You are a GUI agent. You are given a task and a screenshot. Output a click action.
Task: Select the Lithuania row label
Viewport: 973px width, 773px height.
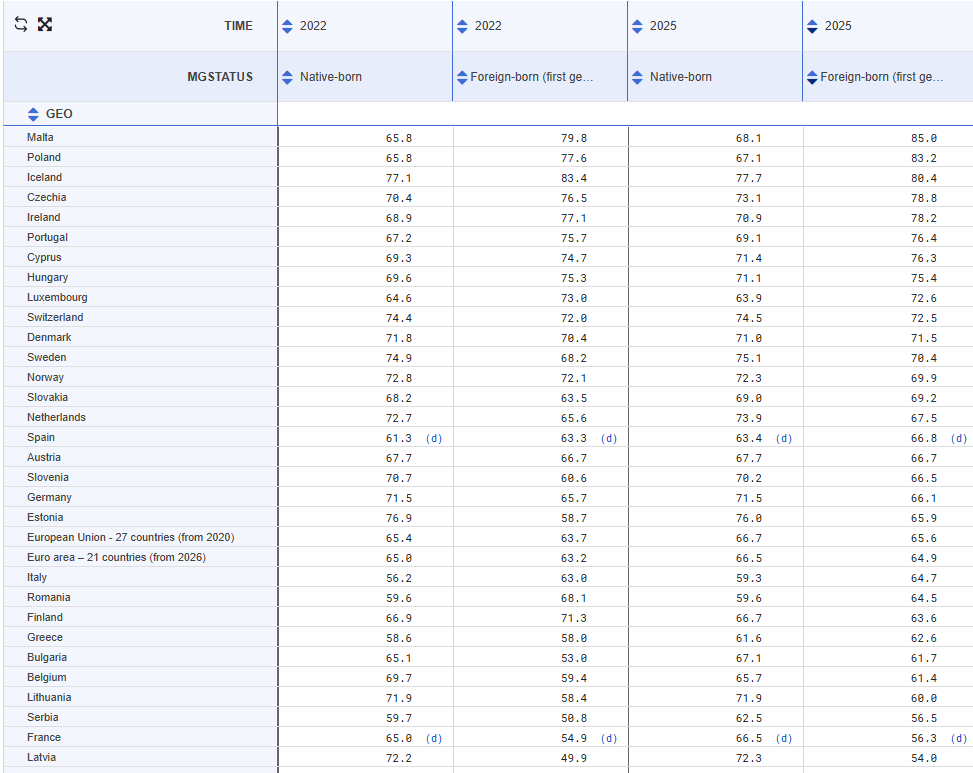point(49,697)
